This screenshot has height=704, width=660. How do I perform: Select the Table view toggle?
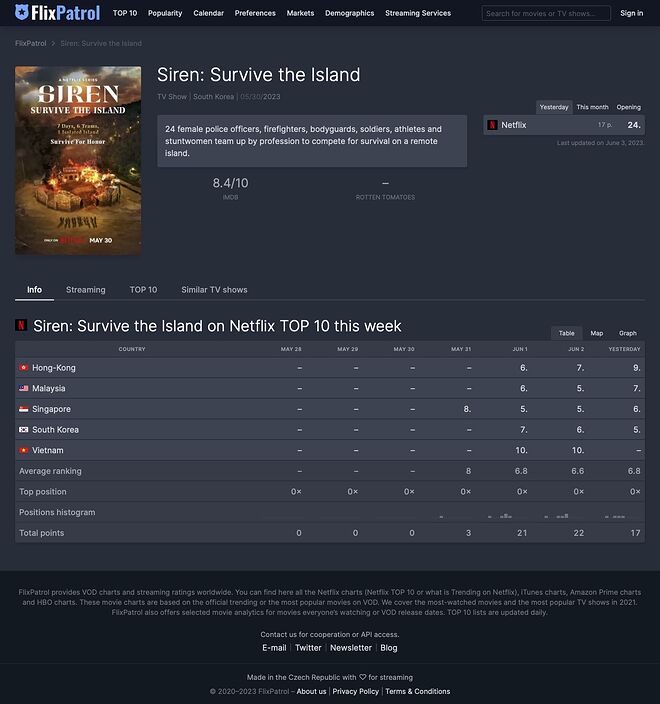[566, 333]
